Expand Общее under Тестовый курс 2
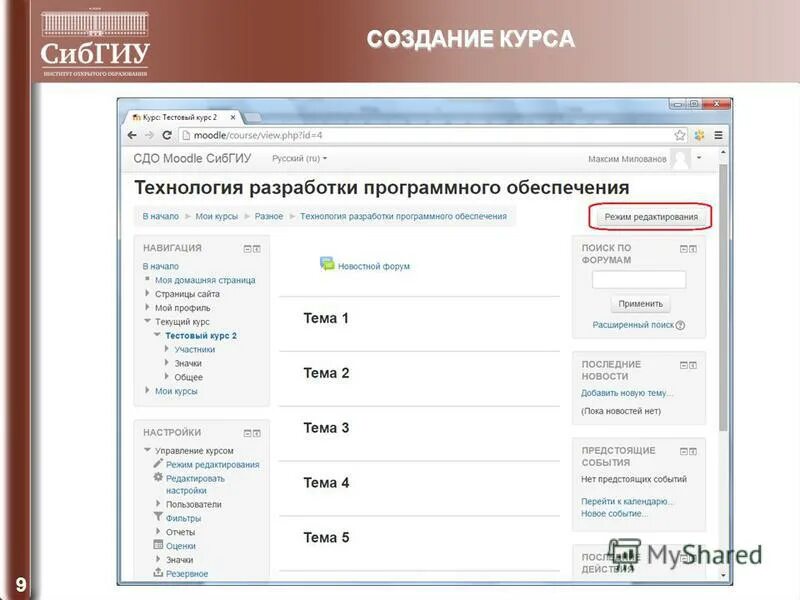 [x=167, y=377]
